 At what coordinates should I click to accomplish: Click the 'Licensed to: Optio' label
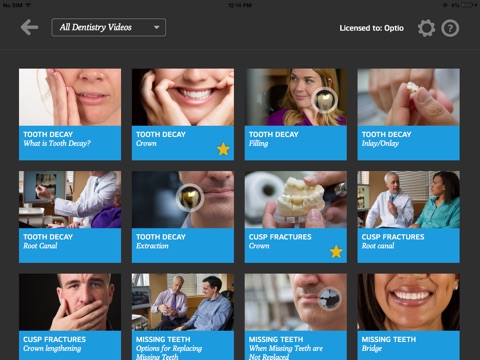[371, 28]
